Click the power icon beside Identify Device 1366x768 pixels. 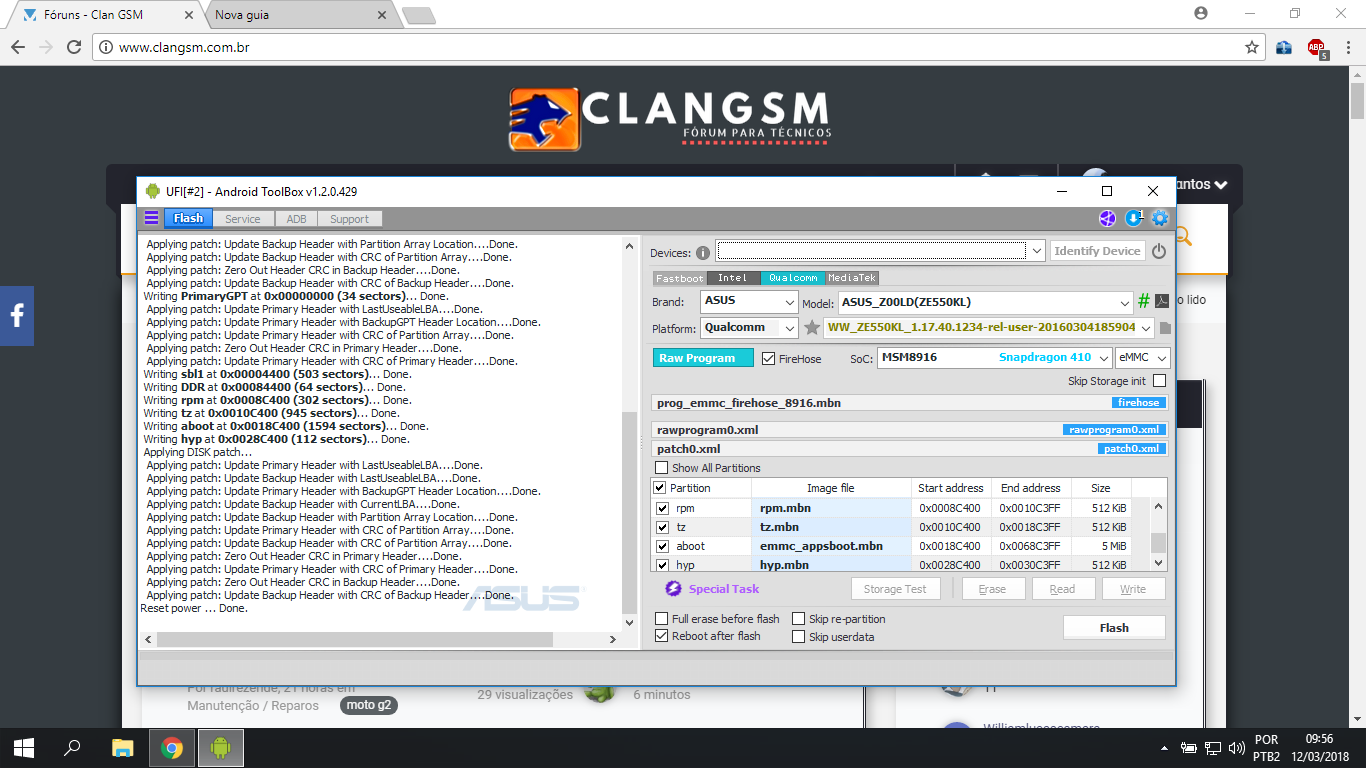pyautogui.click(x=1159, y=251)
